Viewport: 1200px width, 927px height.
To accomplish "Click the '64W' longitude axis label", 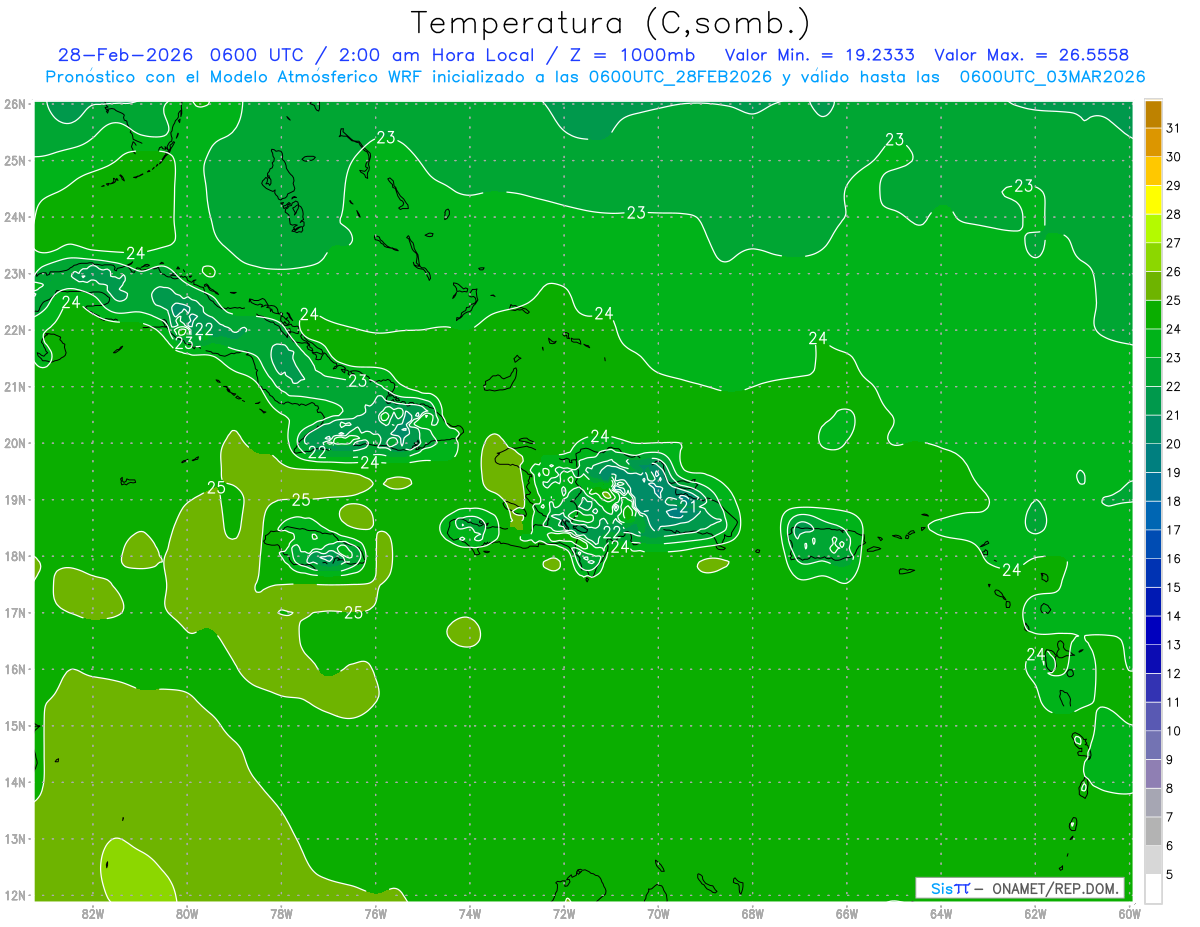I will [941, 912].
